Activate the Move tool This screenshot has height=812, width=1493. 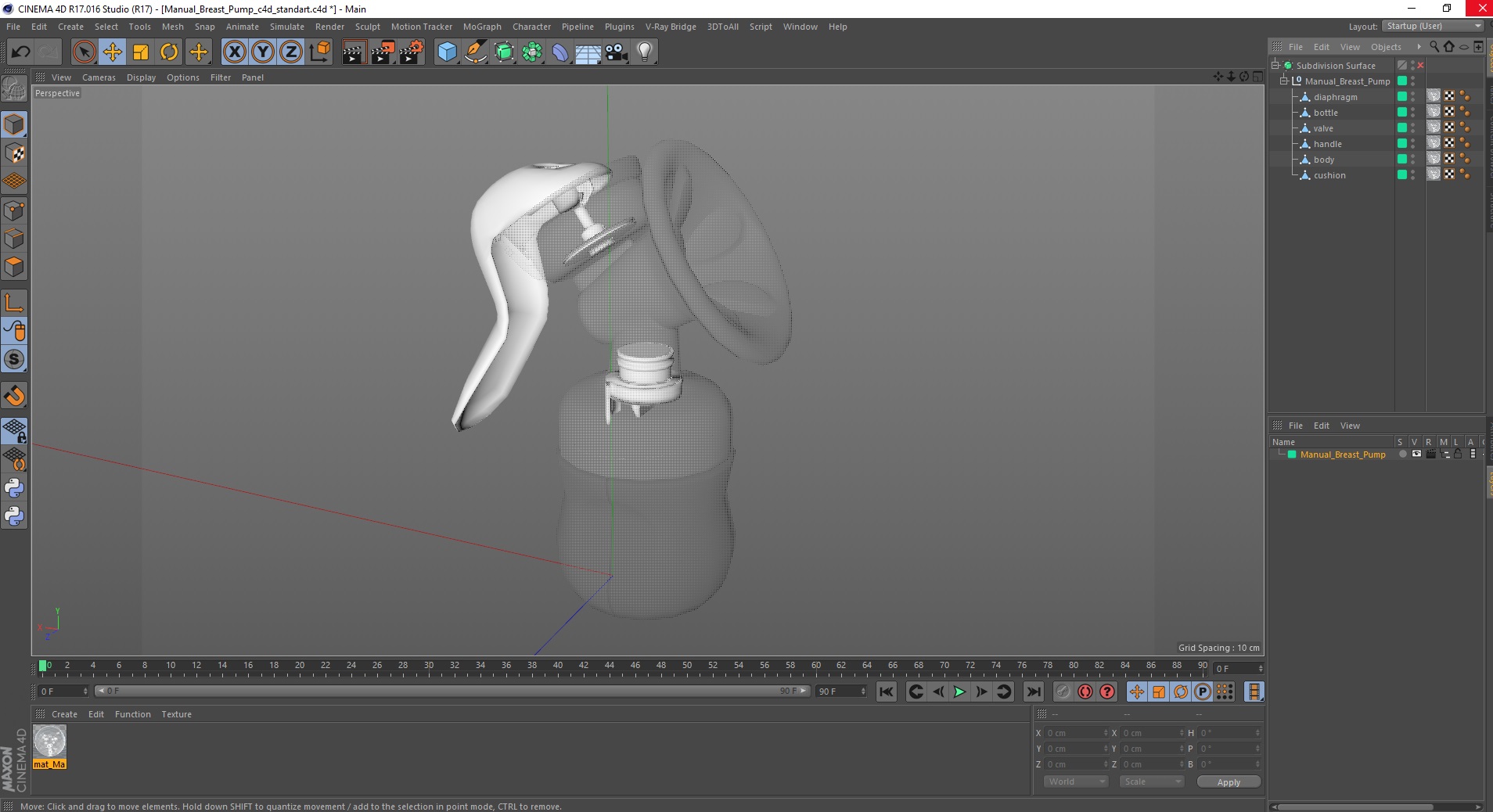point(112,52)
